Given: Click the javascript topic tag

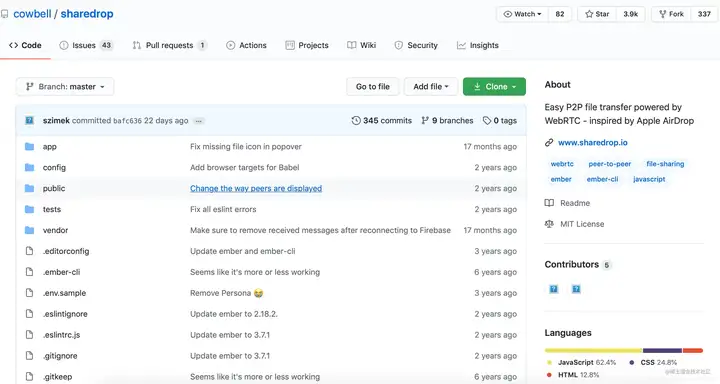Looking at the screenshot, I should coord(649,179).
